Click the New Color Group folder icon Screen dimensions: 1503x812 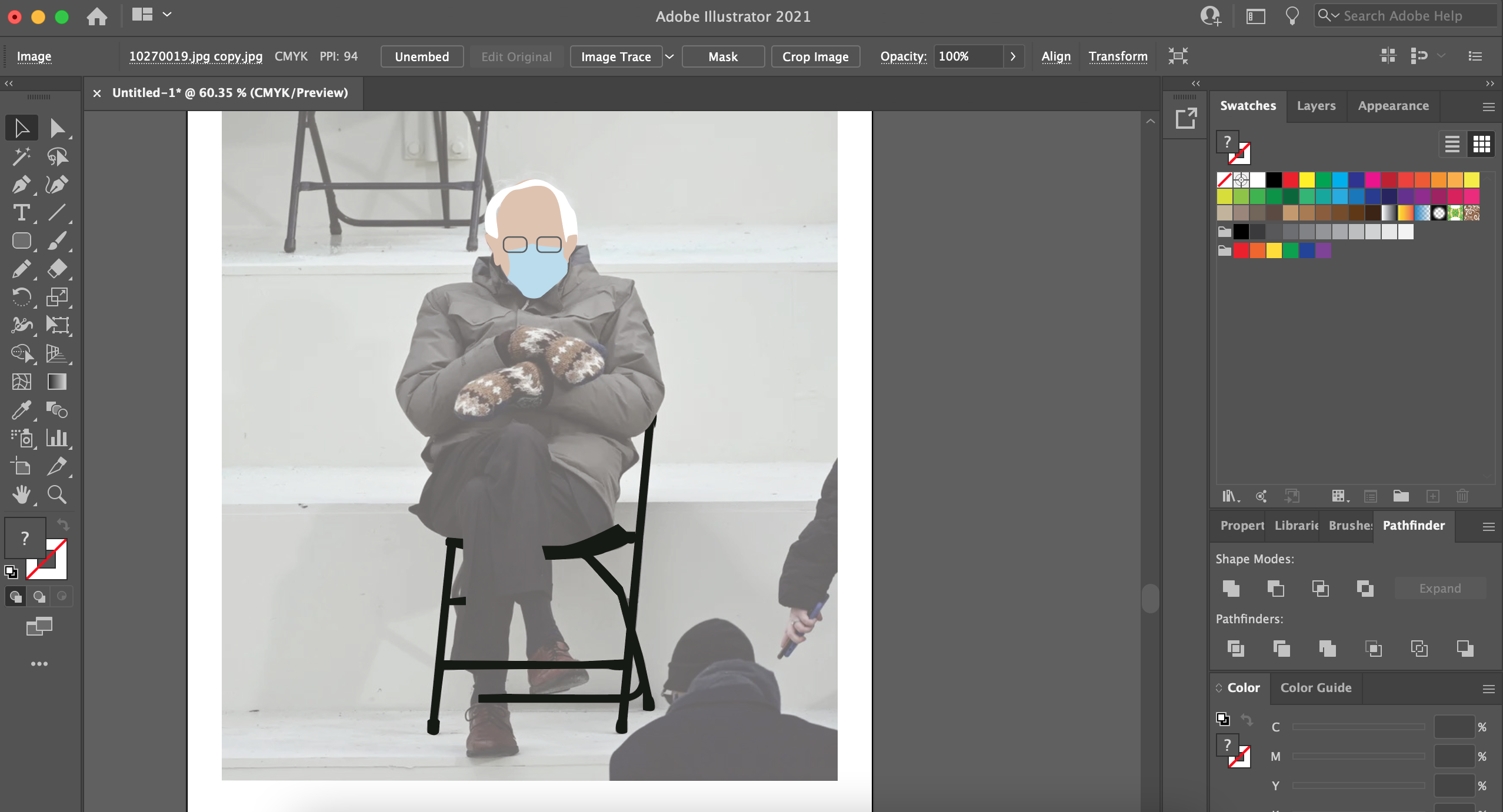click(1401, 496)
